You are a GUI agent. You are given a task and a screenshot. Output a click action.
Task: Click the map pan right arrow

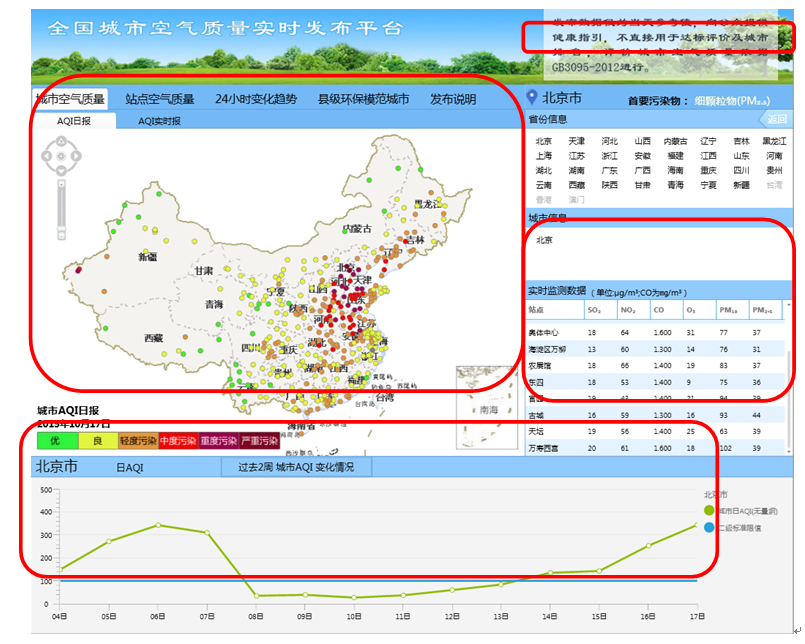(x=76, y=156)
